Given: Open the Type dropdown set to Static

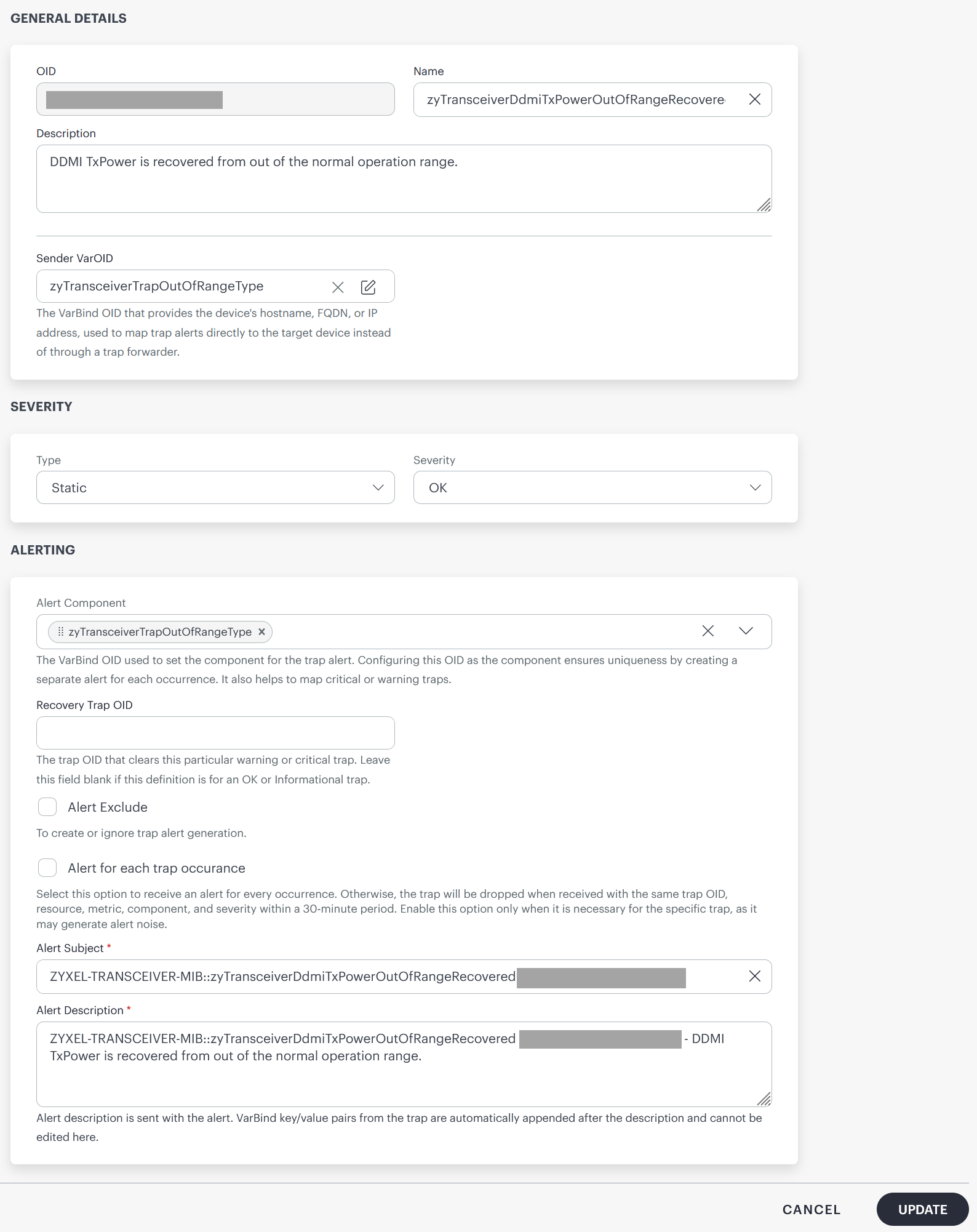Looking at the screenshot, I should tap(215, 488).
